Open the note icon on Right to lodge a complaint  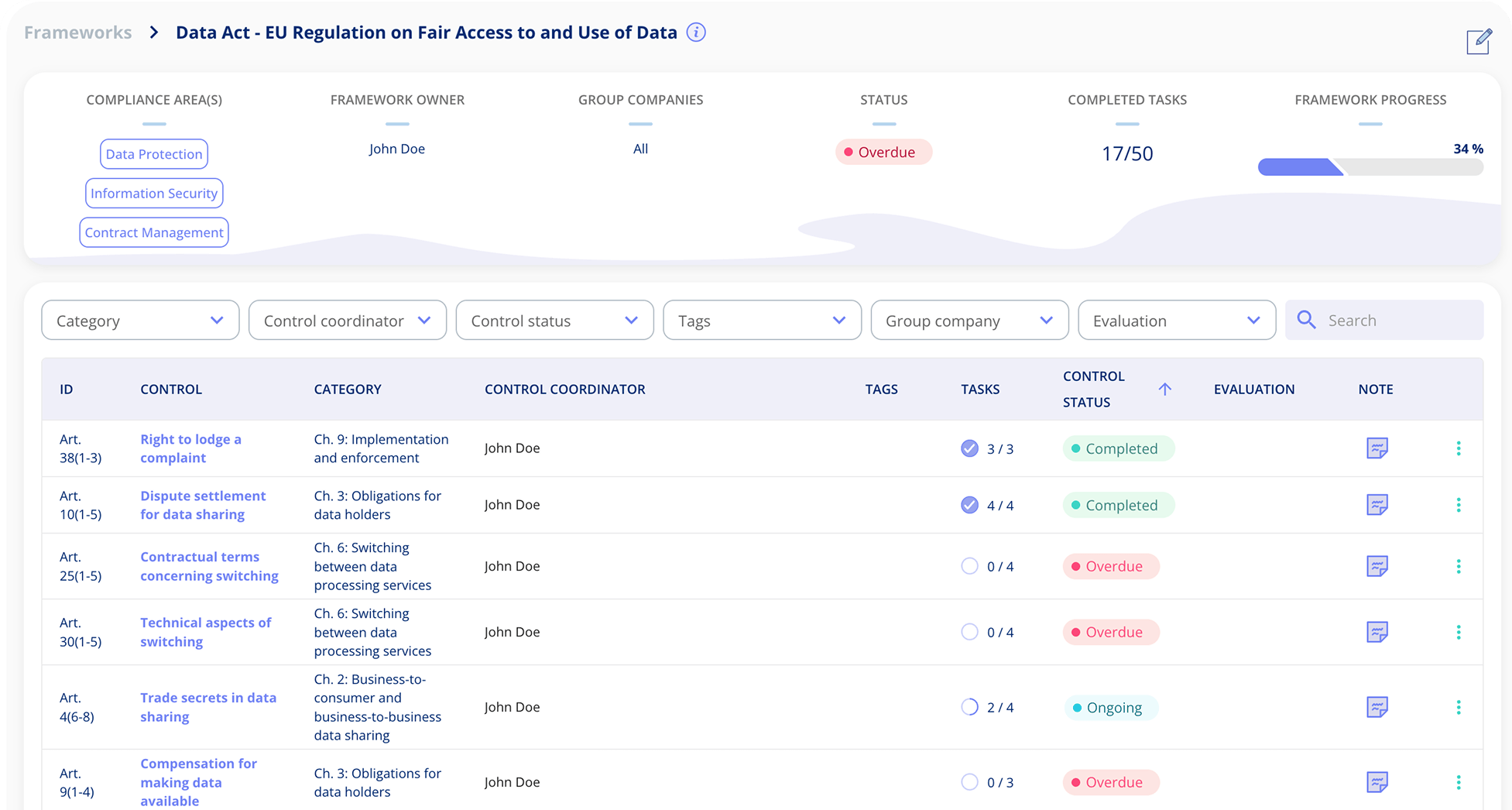(x=1377, y=448)
